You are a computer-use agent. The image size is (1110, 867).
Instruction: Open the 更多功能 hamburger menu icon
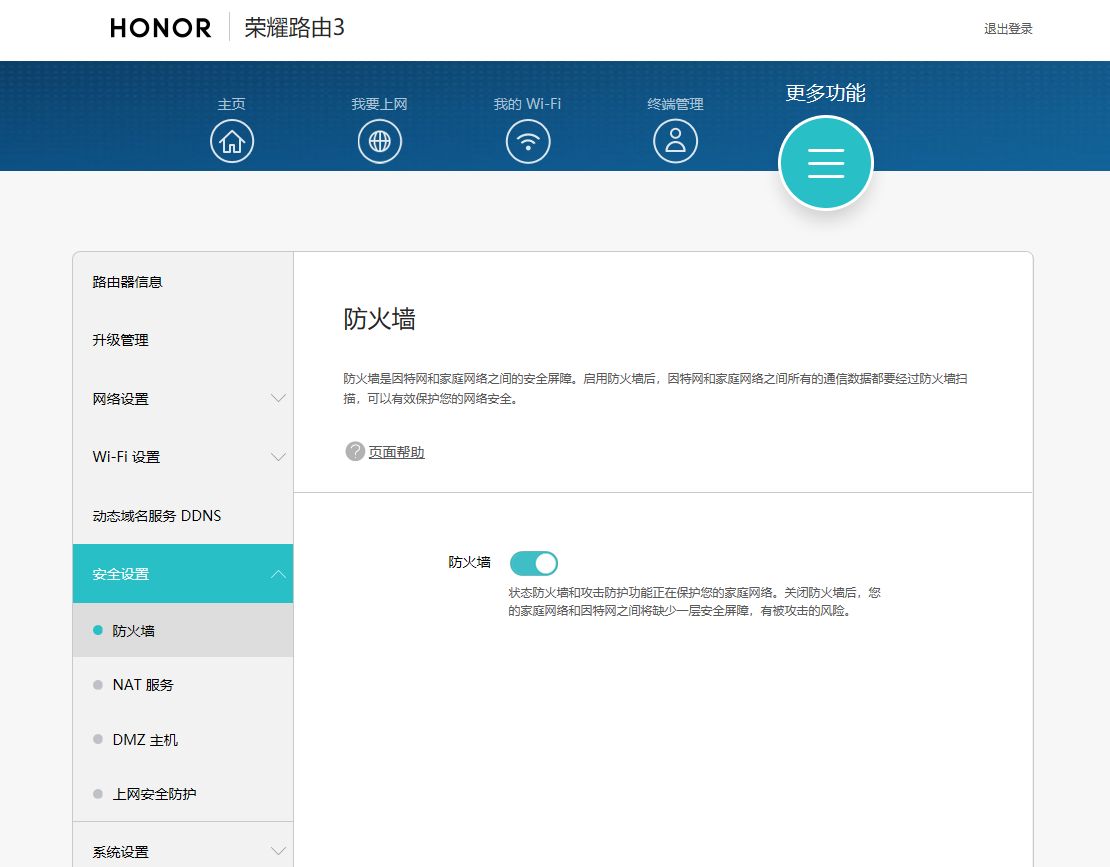tap(825, 163)
